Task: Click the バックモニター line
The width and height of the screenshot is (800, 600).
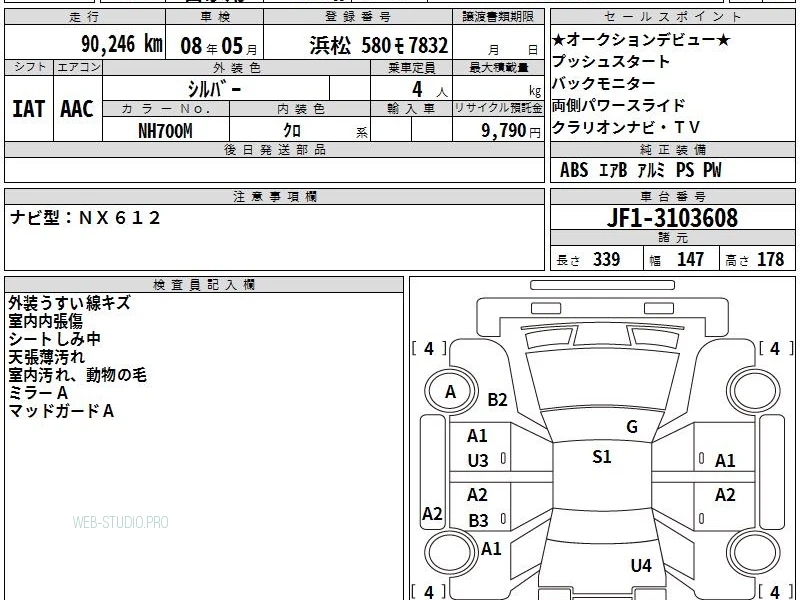Action: coord(603,83)
